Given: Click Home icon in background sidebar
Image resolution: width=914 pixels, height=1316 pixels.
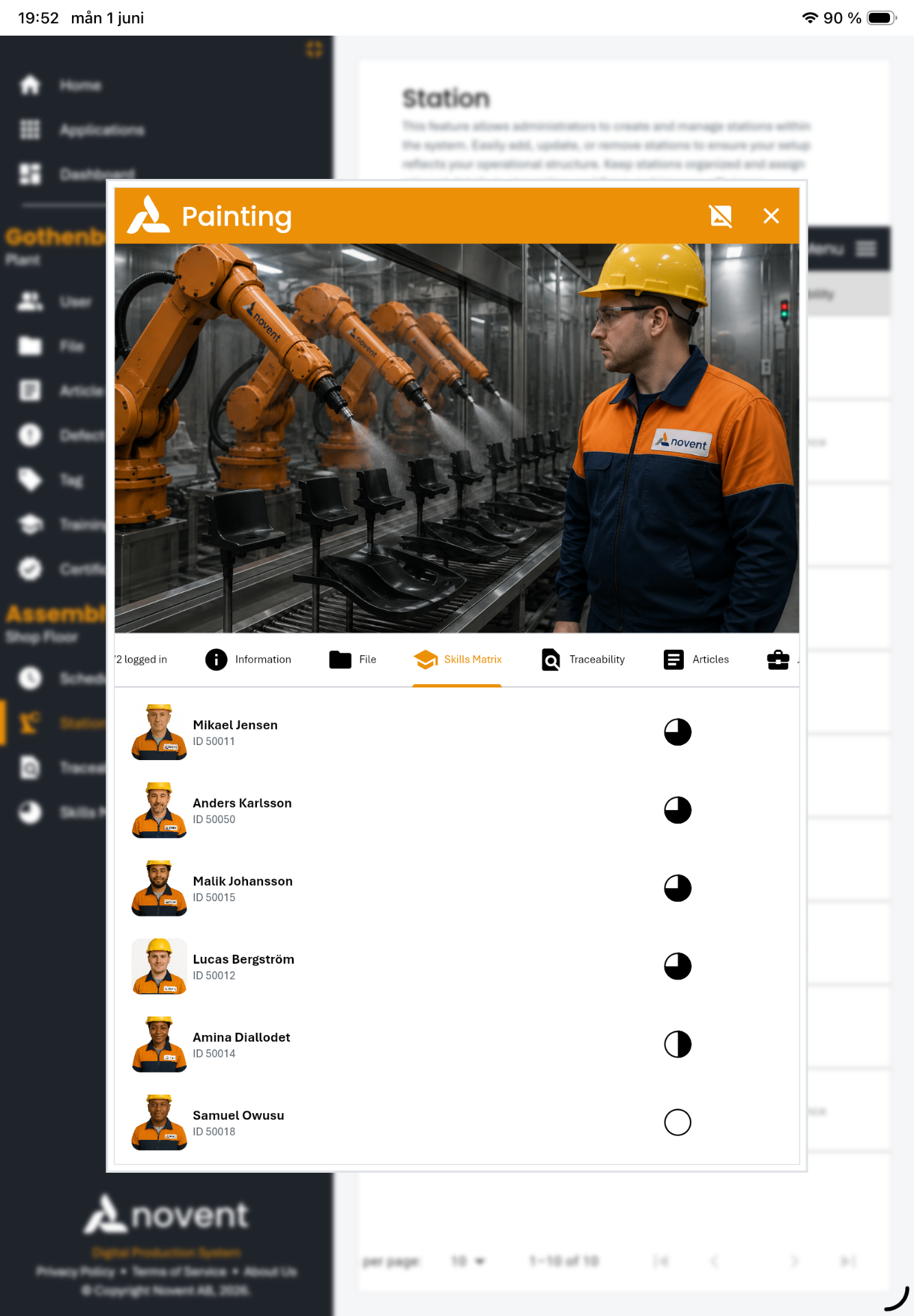Looking at the screenshot, I should [30, 85].
